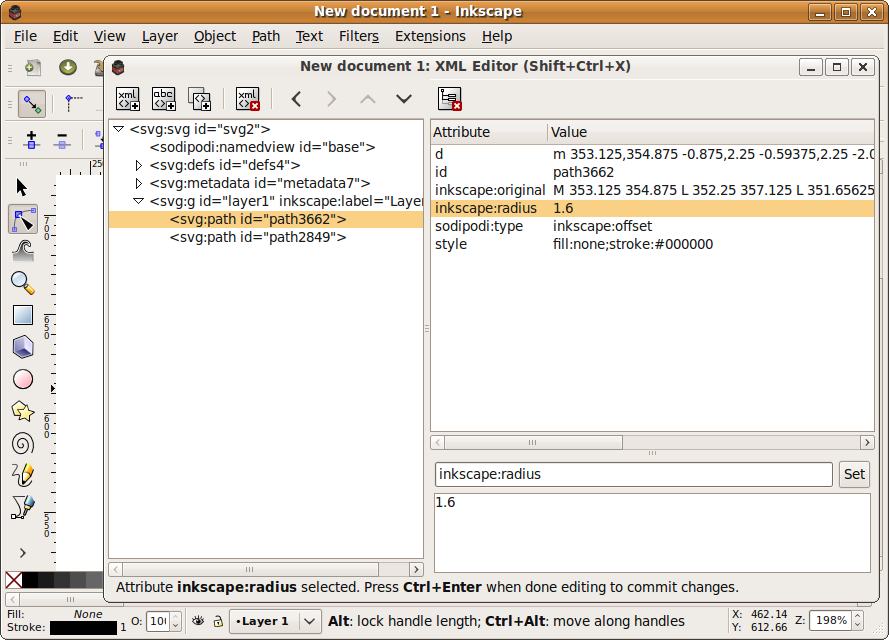The image size is (889, 640).
Task: Raise node with the up arrow
Action: pos(368,99)
